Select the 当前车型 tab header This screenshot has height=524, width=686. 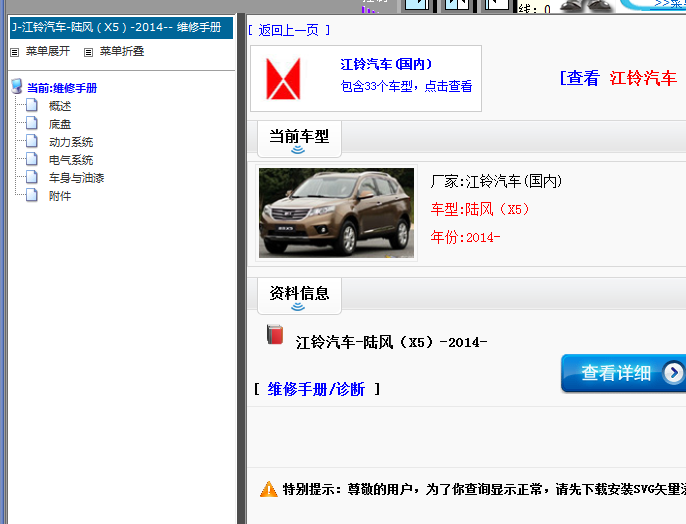coord(299,139)
